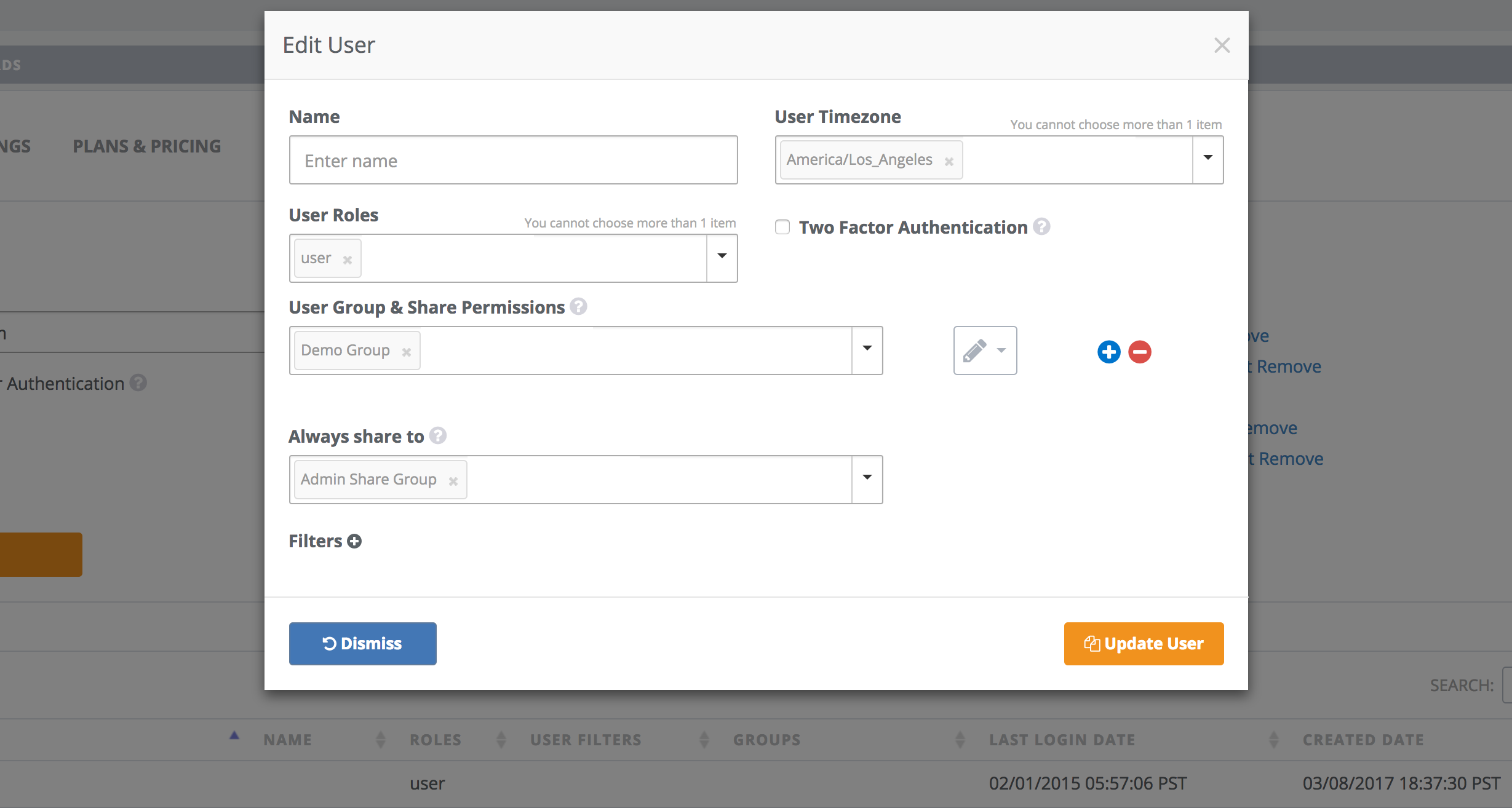
Task: Click help icon next to Always share to
Action: click(438, 435)
